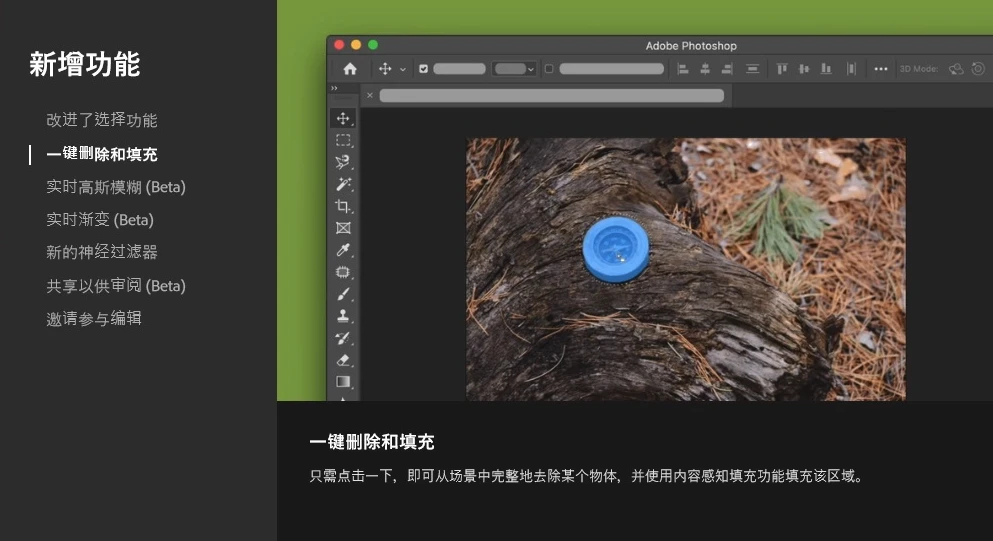Click the bold 一键删除和填充 description title
The height and width of the screenshot is (541, 993).
372,442
